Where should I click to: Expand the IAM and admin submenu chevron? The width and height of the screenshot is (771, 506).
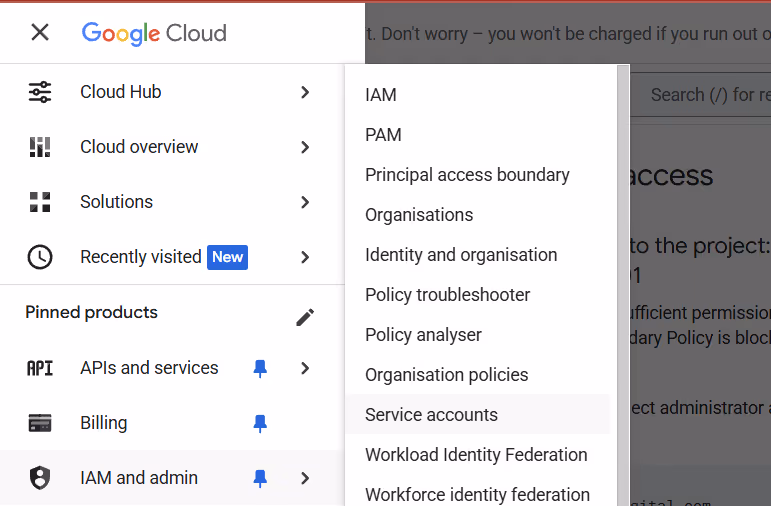305,478
